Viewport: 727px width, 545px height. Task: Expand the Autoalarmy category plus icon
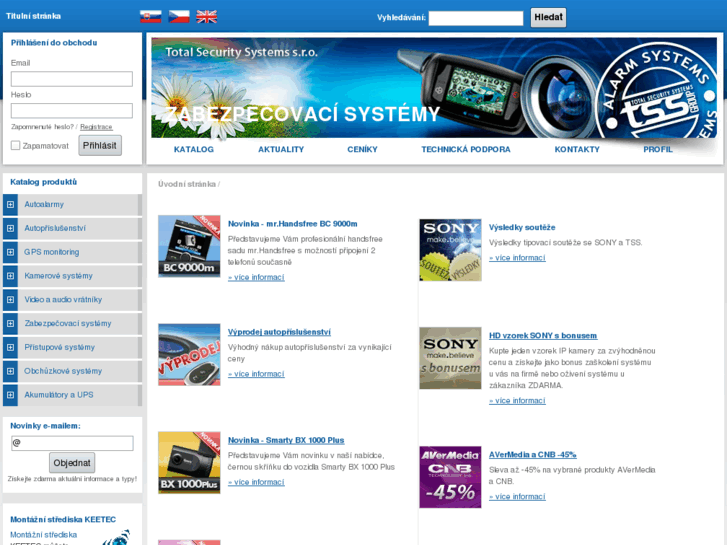coord(10,205)
